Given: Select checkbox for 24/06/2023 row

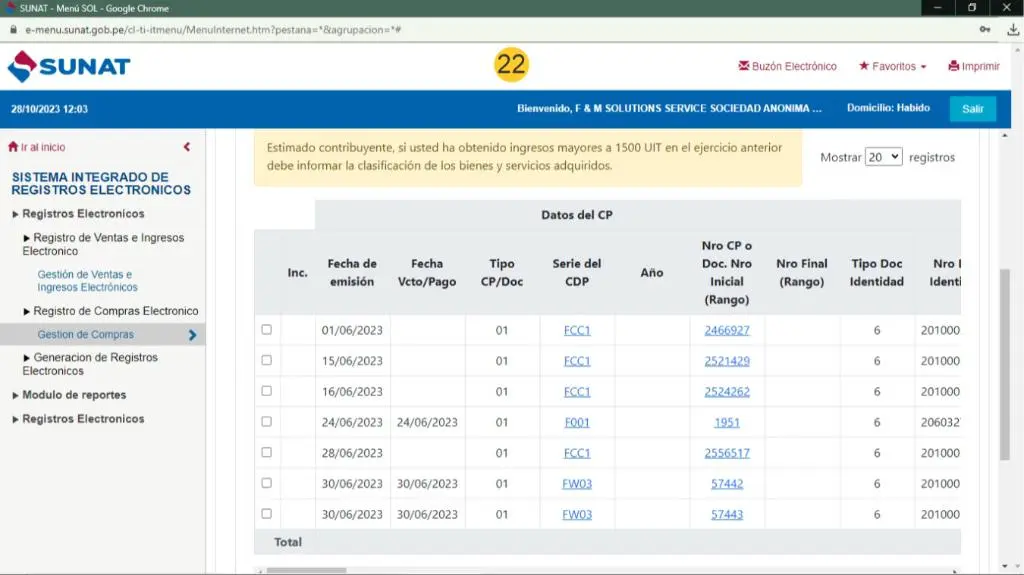Looking at the screenshot, I should click(x=266, y=421).
